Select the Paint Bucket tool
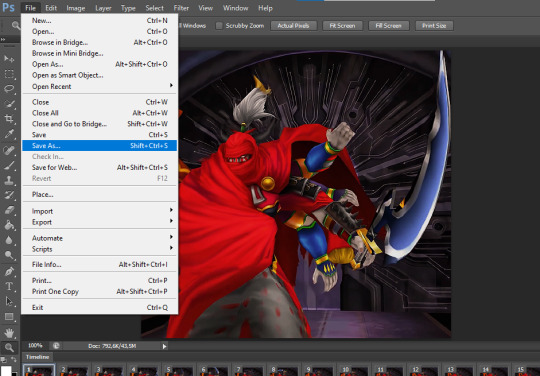 (9, 225)
